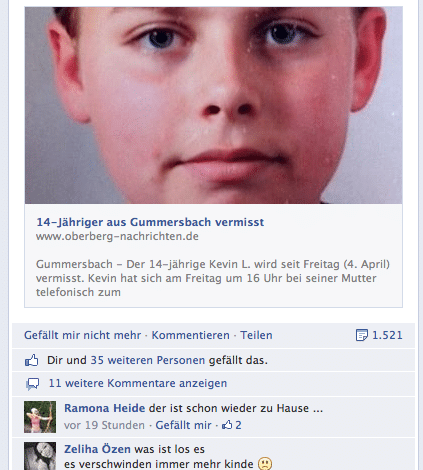Click 'Kommentieren' to comment on post
Image resolution: width=423 pixels, height=470 pixels.
click(x=191, y=335)
